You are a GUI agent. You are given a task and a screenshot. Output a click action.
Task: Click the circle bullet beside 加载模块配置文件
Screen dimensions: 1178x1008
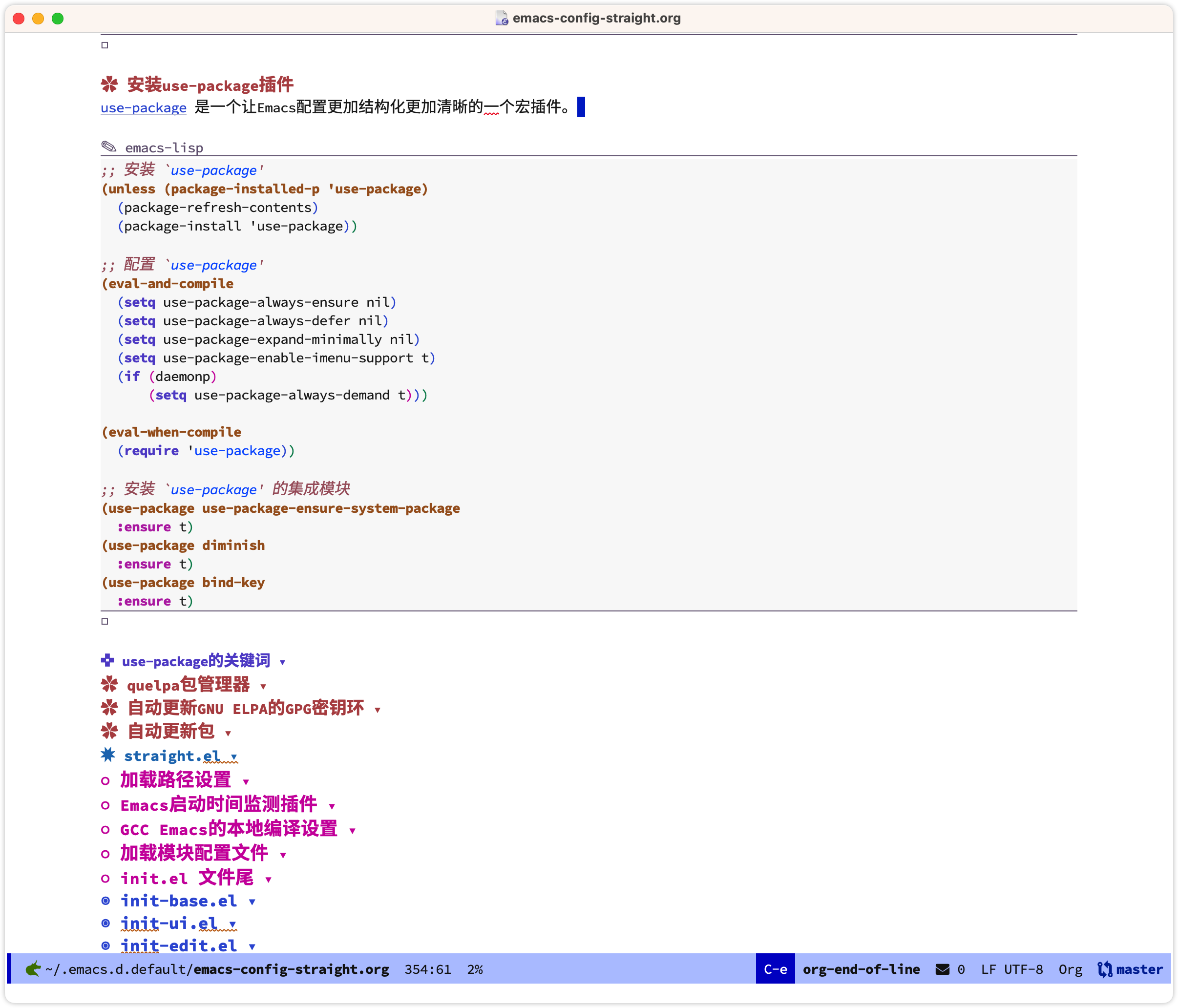click(x=105, y=855)
